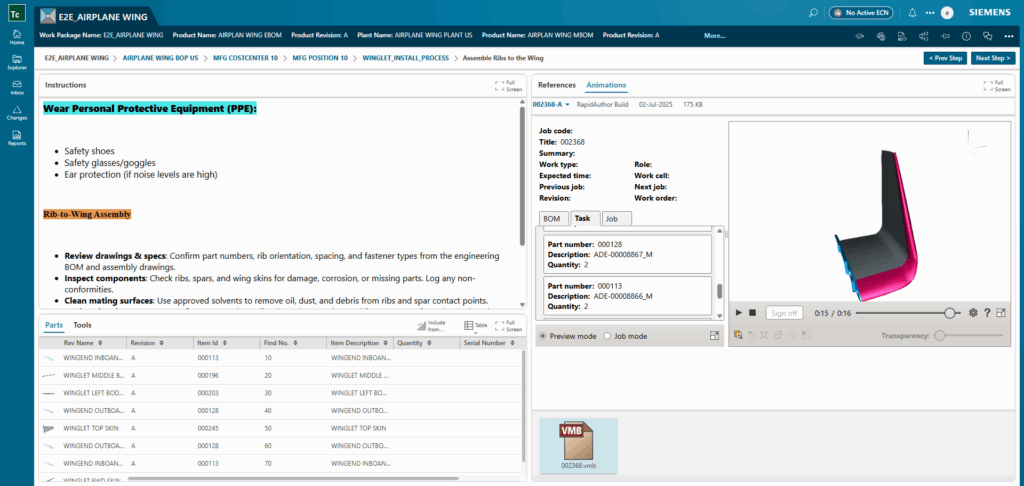This screenshot has width=1024, height=486.
Task: Select the Job mode radio button
Action: click(x=607, y=336)
